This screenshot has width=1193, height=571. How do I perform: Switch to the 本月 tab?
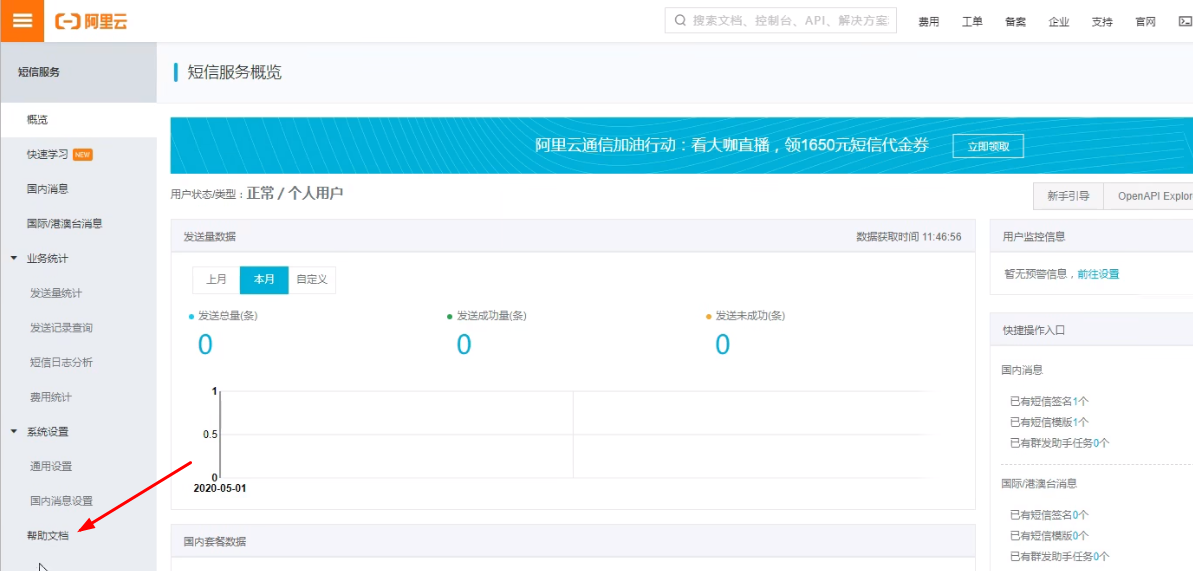click(x=264, y=279)
